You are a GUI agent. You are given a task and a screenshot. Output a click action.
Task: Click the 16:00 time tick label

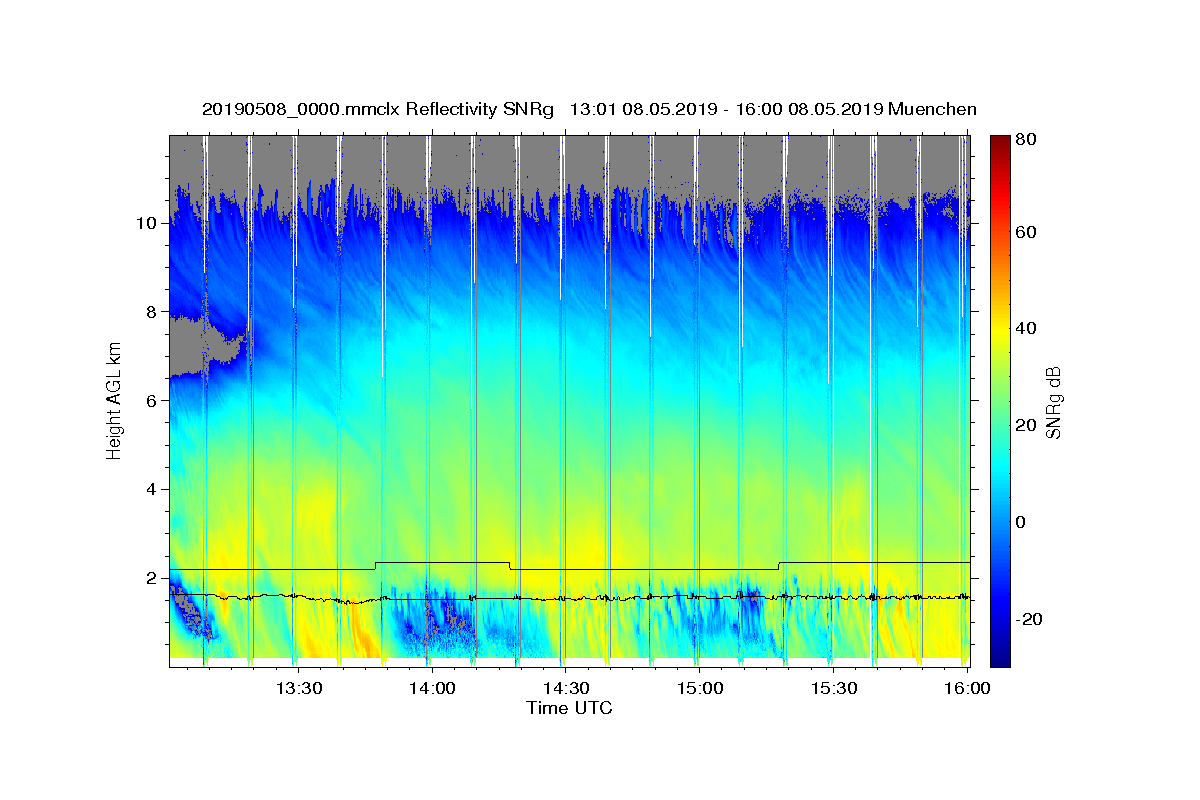[x=966, y=688]
